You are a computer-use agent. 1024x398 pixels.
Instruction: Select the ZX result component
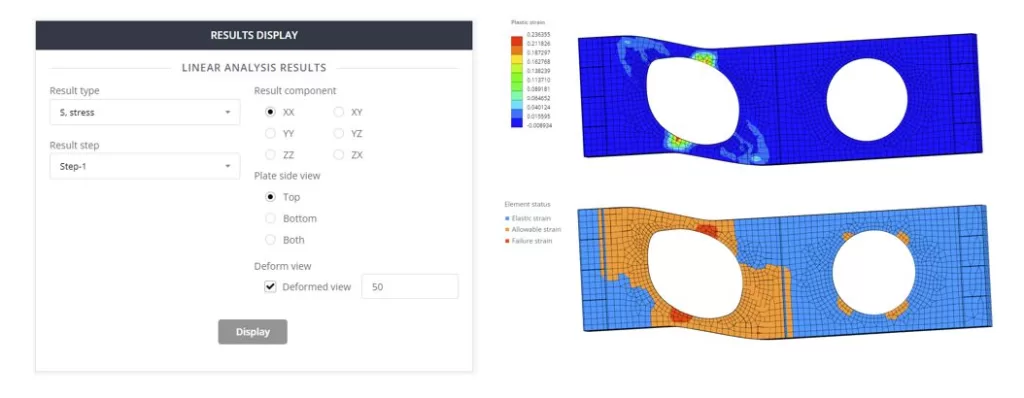click(x=338, y=155)
